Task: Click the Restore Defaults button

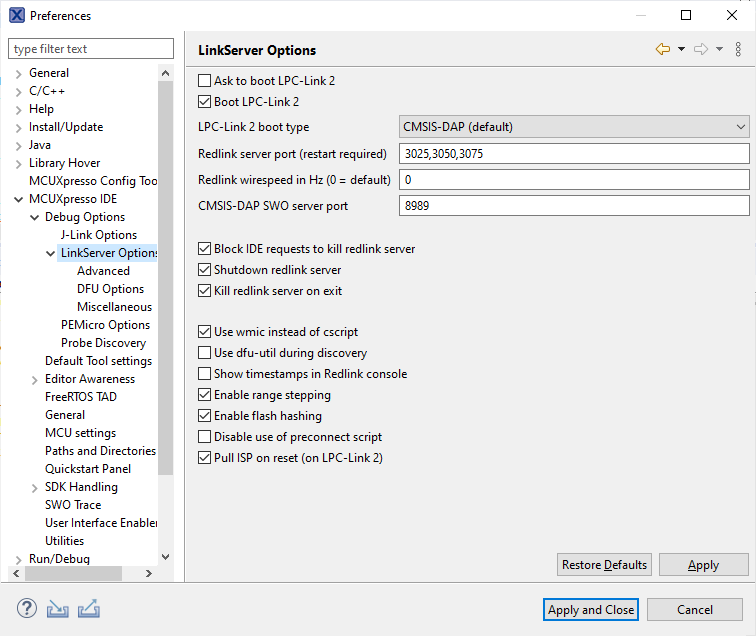Action: 604,565
